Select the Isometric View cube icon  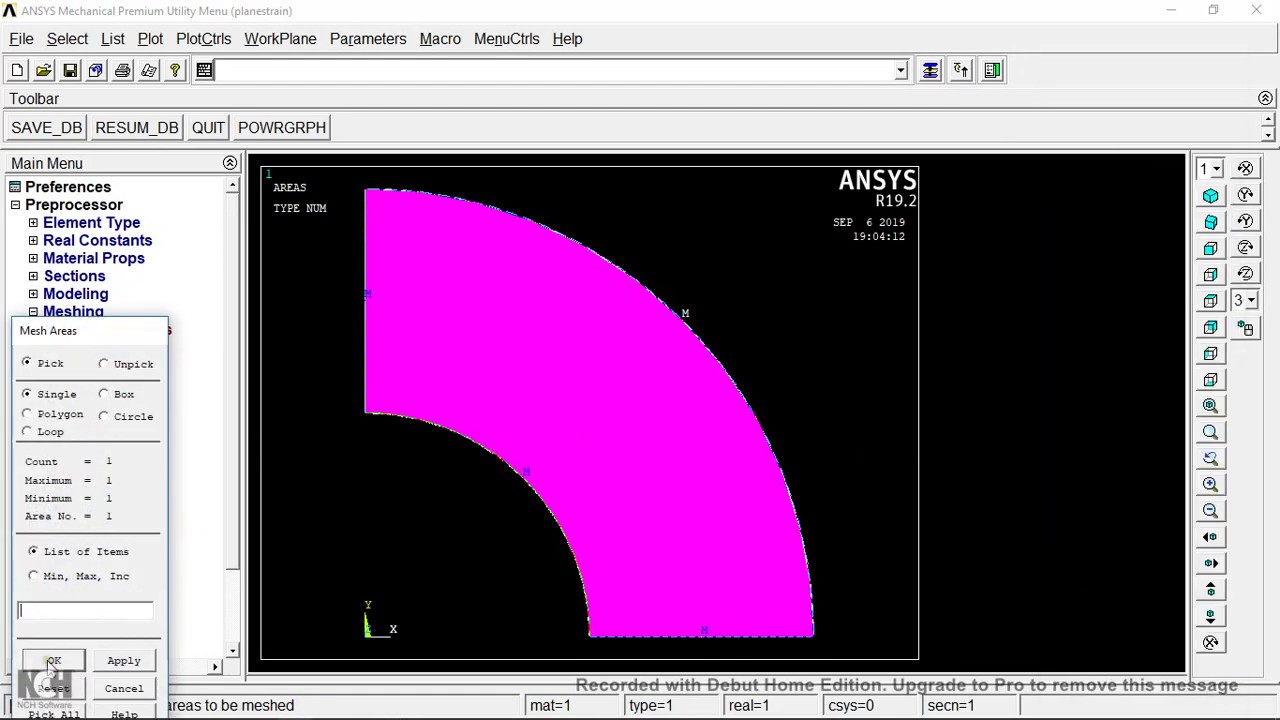pos(1211,195)
